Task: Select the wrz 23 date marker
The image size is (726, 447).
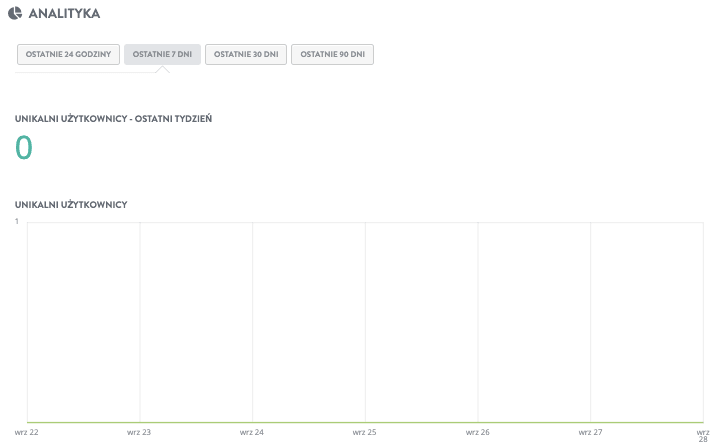Action: click(139, 432)
